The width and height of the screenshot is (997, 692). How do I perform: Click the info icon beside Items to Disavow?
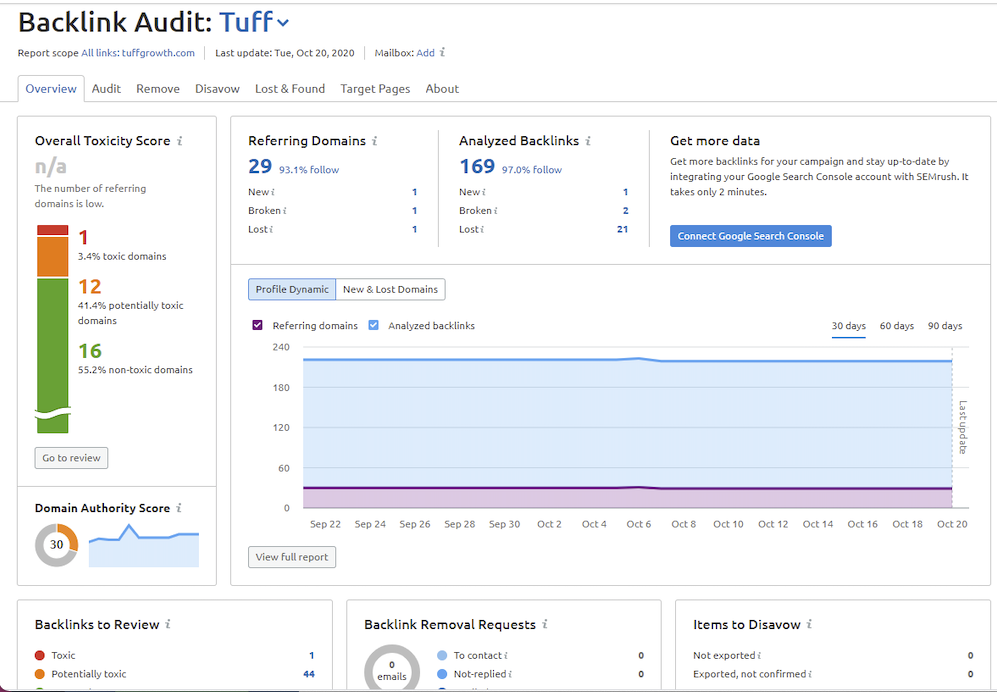pos(809,627)
